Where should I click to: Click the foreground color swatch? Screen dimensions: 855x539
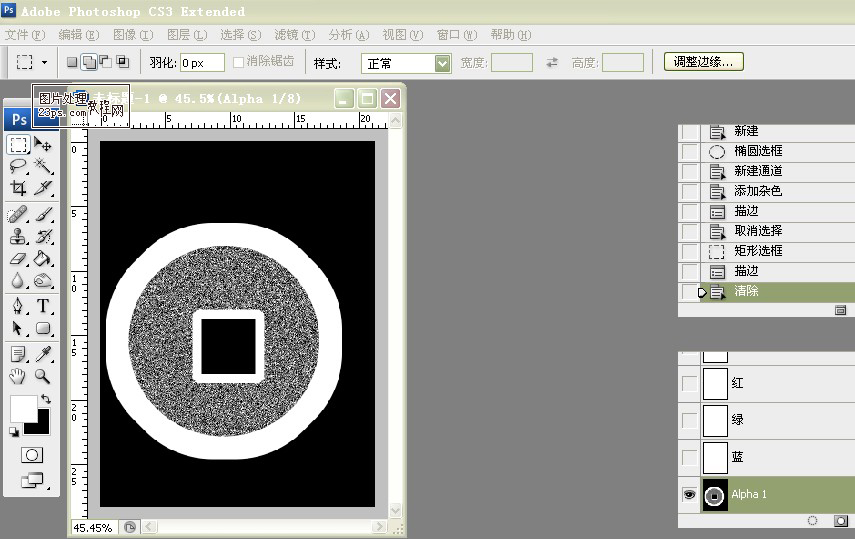pyautogui.click(x=22, y=407)
